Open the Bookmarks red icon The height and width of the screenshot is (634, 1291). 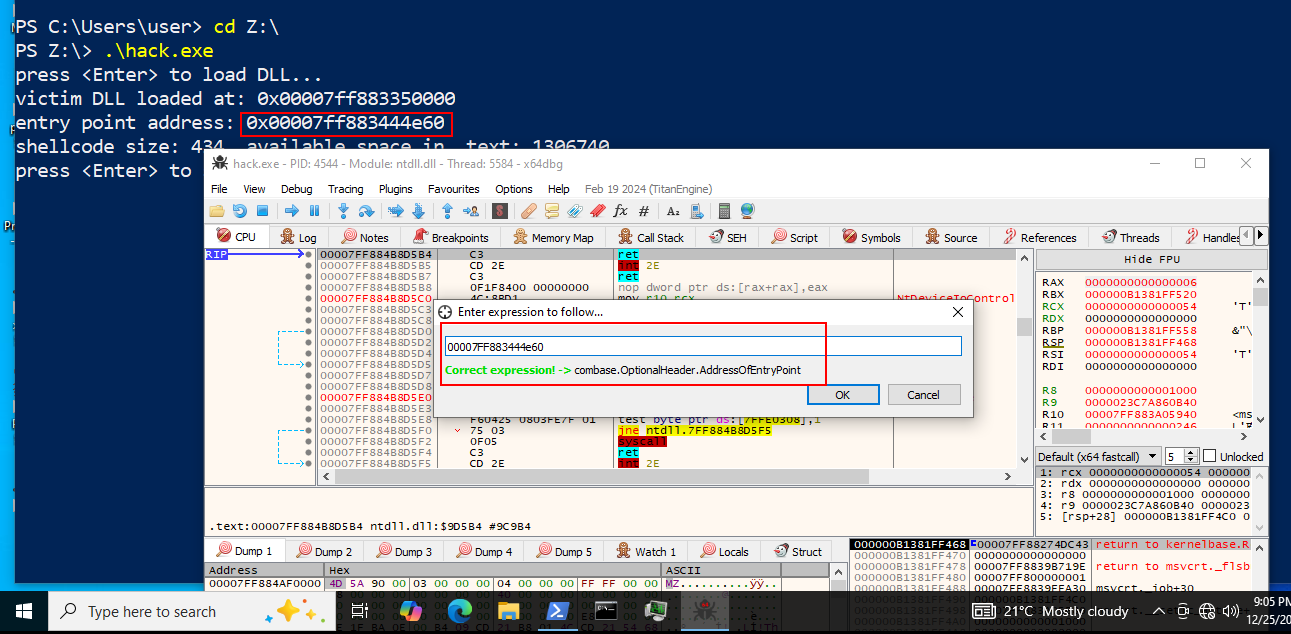pyautogui.click(x=598, y=211)
